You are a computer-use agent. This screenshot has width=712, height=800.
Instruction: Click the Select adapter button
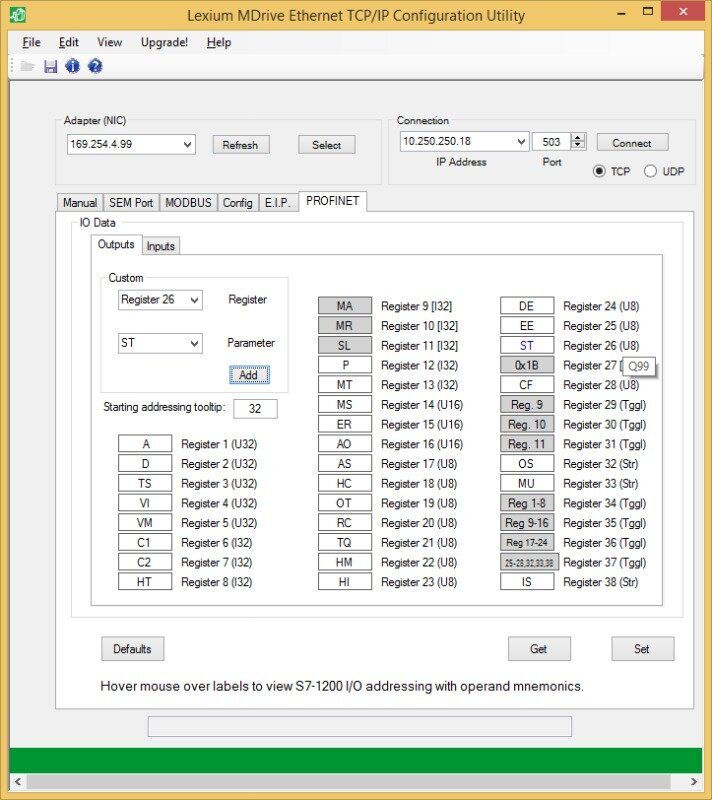click(326, 145)
